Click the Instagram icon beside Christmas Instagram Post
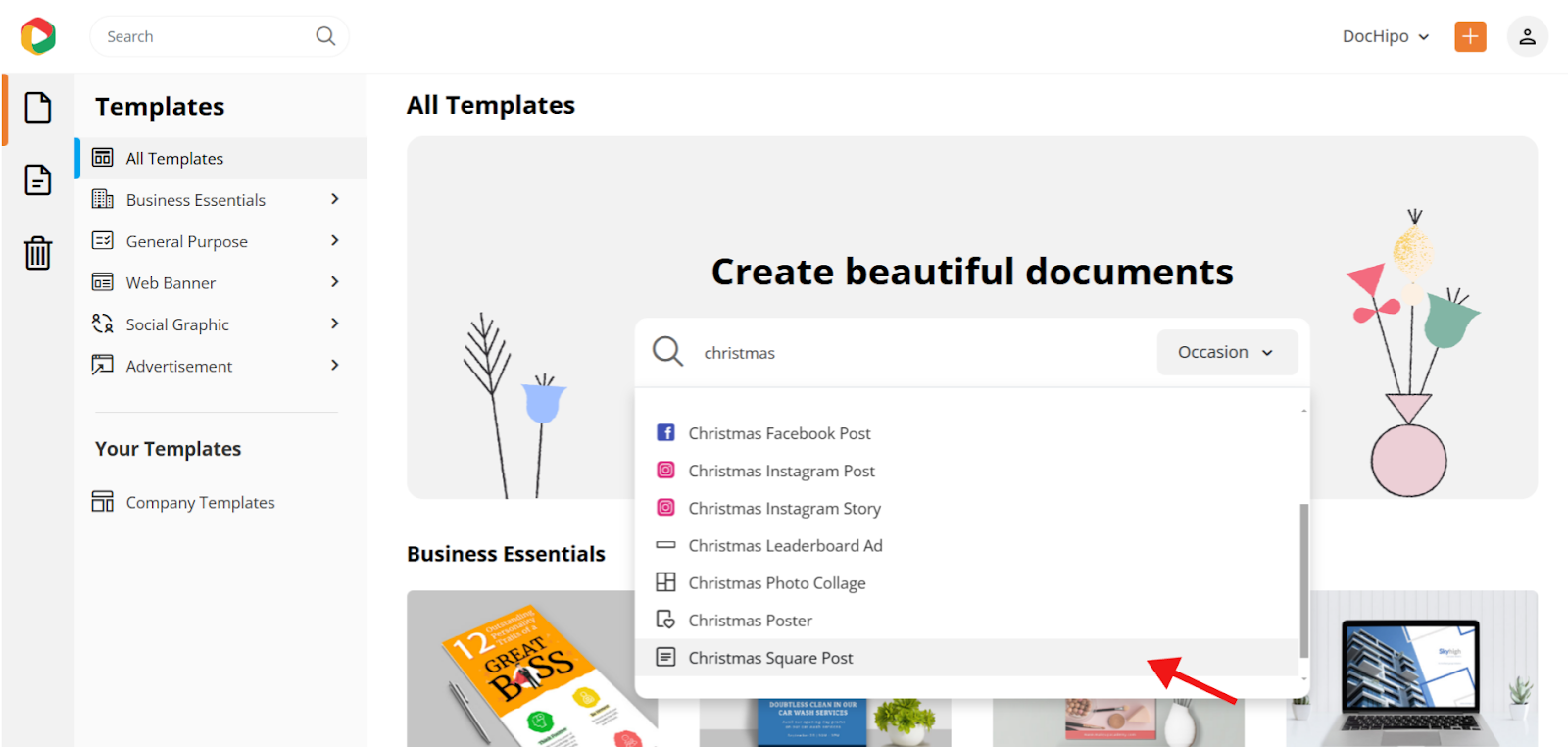This screenshot has width=1568, height=747. coord(665,470)
